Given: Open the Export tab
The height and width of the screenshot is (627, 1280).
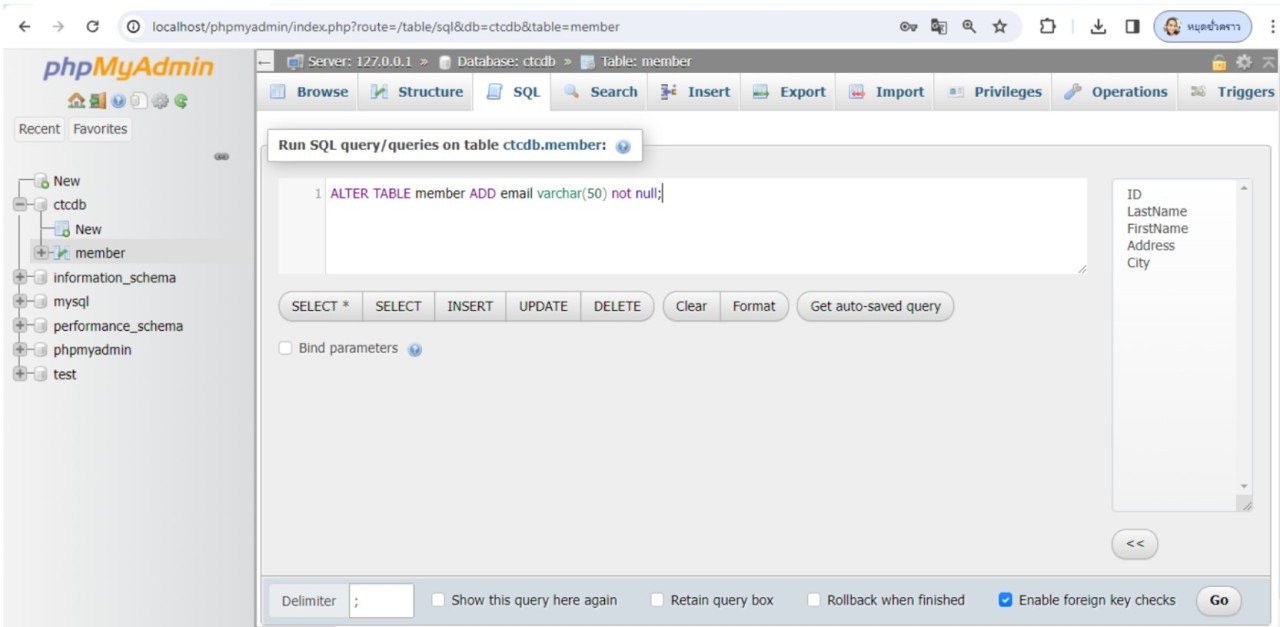Looking at the screenshot, I should tap(789, 92).
